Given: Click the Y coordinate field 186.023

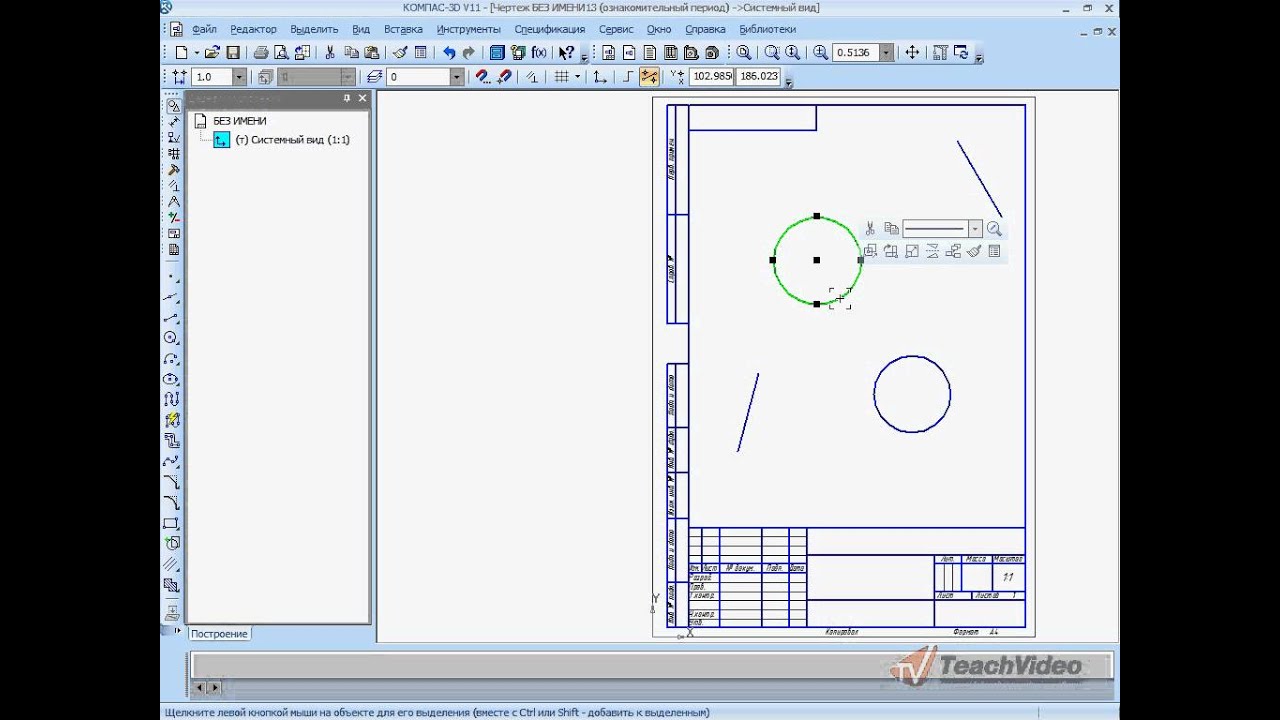Looking at the screenshot, I should pyautogui.click(x=759, y=77).
